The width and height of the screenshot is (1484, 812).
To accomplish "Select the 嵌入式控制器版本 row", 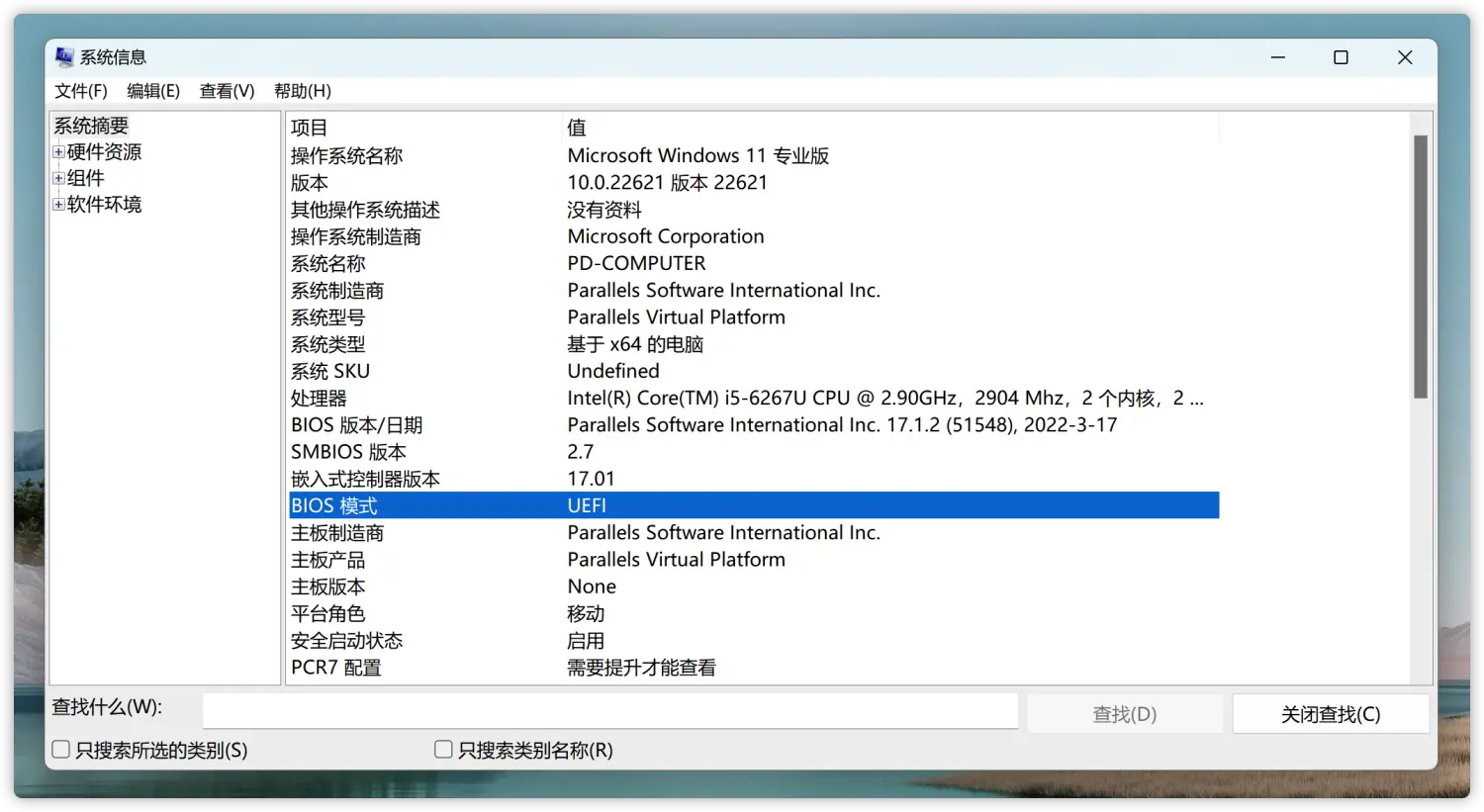I will click(754, 479).
